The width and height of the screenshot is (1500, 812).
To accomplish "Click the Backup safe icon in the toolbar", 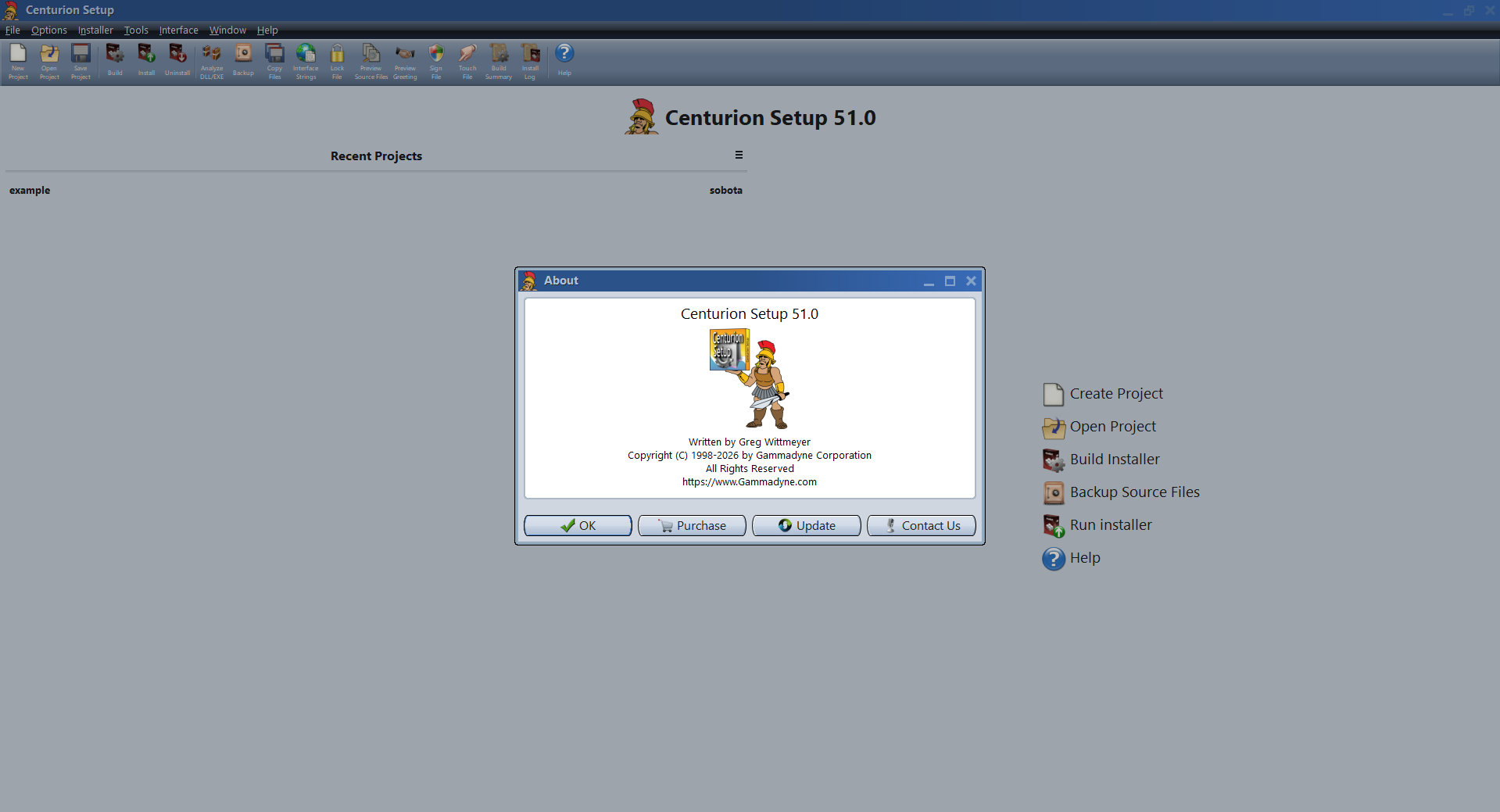I will pyautogui.click(x=243, y=61).
